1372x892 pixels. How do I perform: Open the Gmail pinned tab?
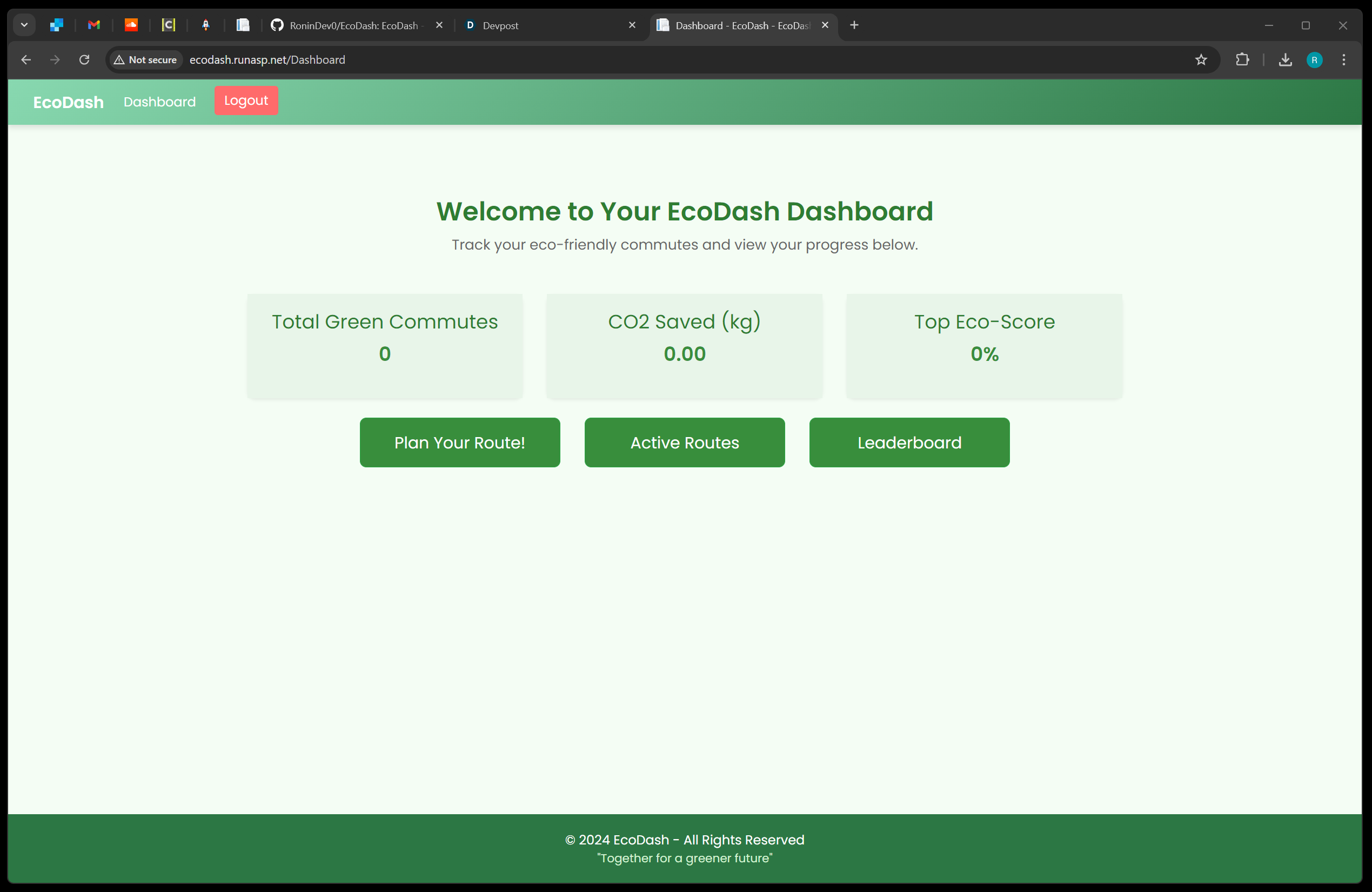[94, 25]
